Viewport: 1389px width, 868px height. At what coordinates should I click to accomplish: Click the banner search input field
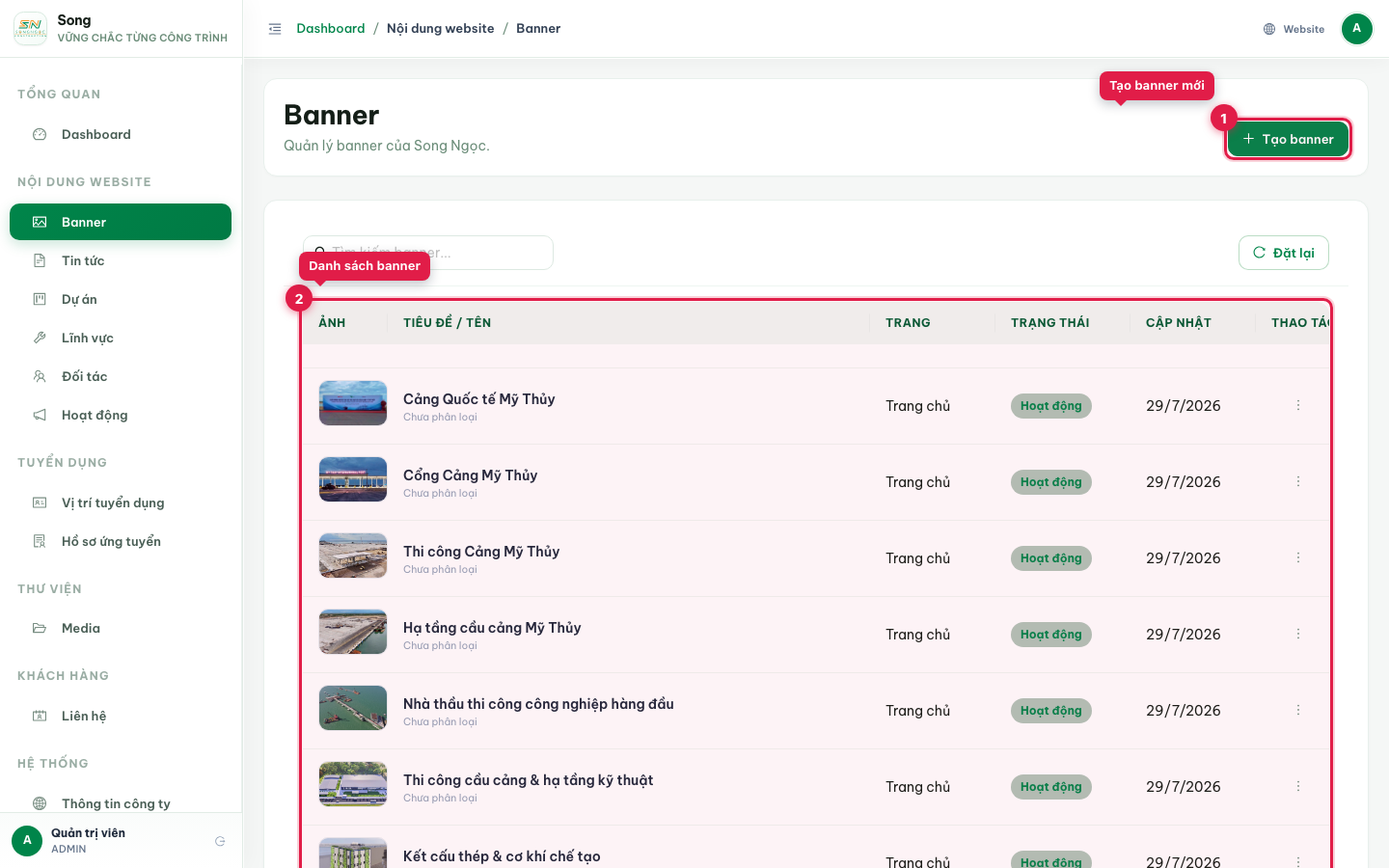[428, 253]
